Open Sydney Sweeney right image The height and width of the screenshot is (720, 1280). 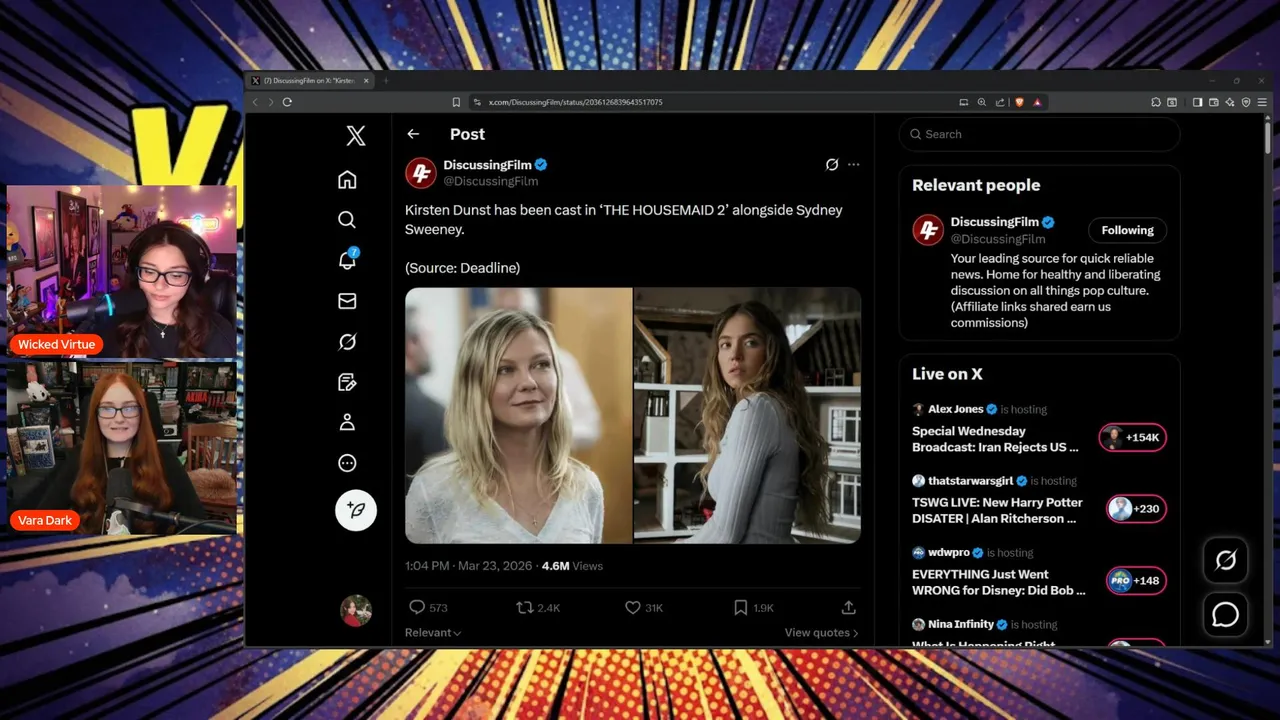click(747, 415)
